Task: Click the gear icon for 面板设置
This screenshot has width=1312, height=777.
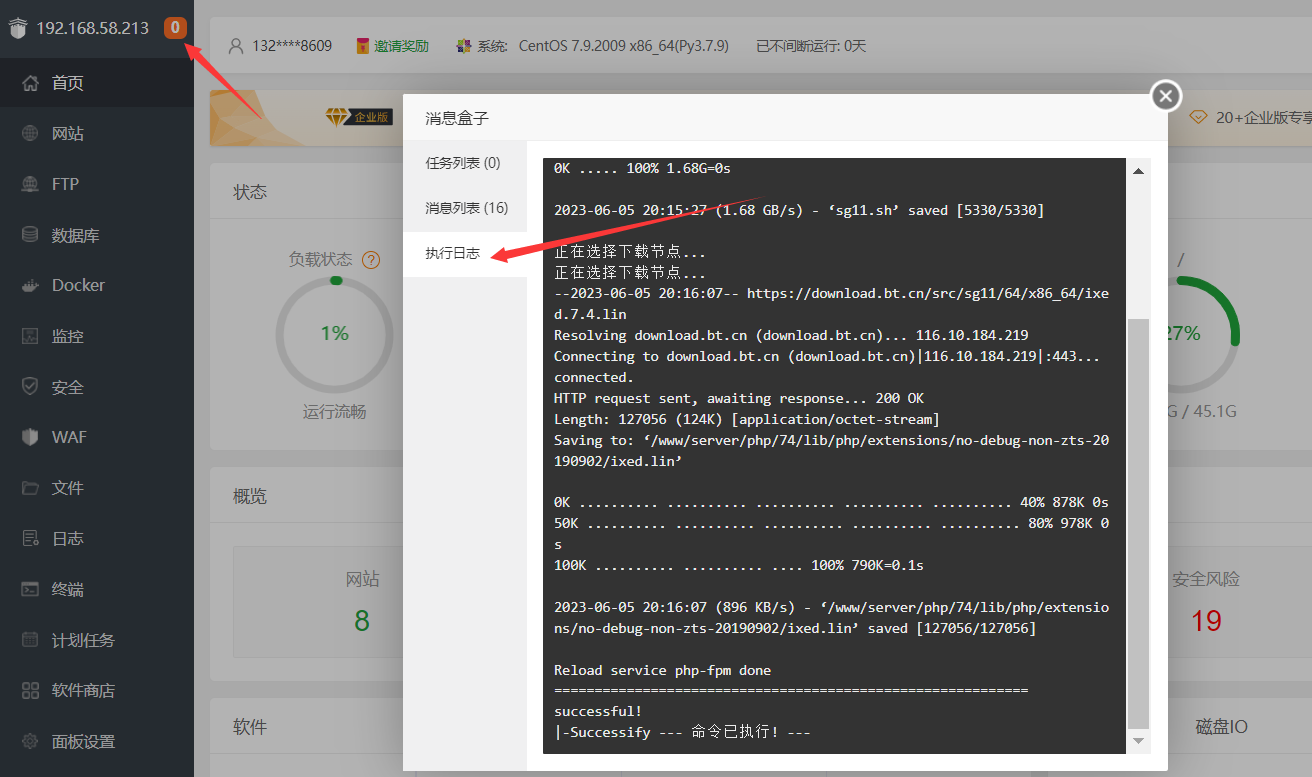Action: (31, 741)
